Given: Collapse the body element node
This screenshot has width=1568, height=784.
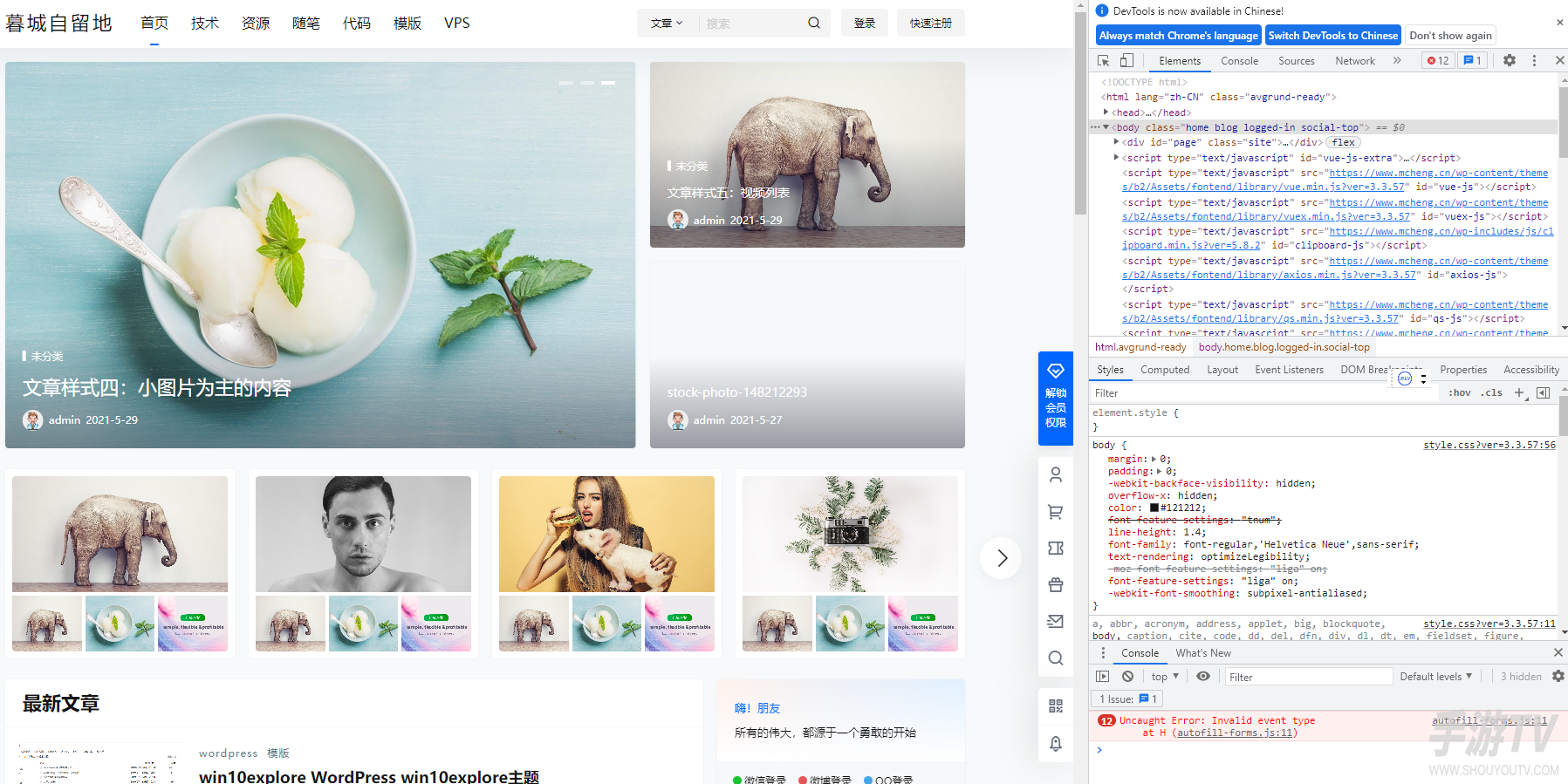Looking at the screenshot, I should click(x=1106, y=127).
